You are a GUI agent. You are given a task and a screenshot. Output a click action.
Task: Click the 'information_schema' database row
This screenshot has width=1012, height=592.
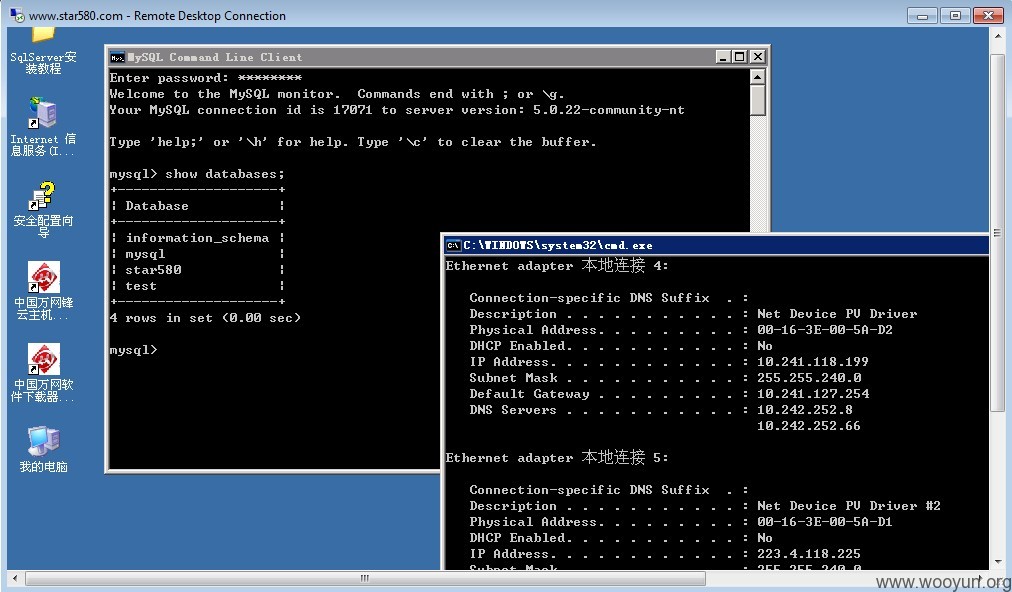197,238
